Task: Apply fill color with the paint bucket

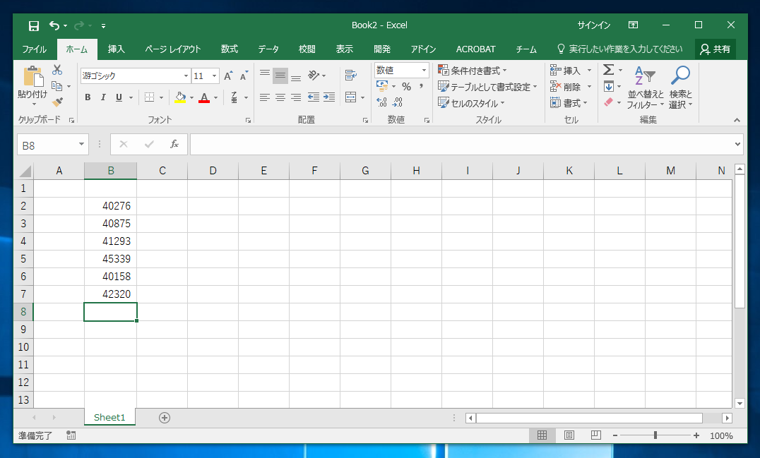Action: (x=180, y=97)
